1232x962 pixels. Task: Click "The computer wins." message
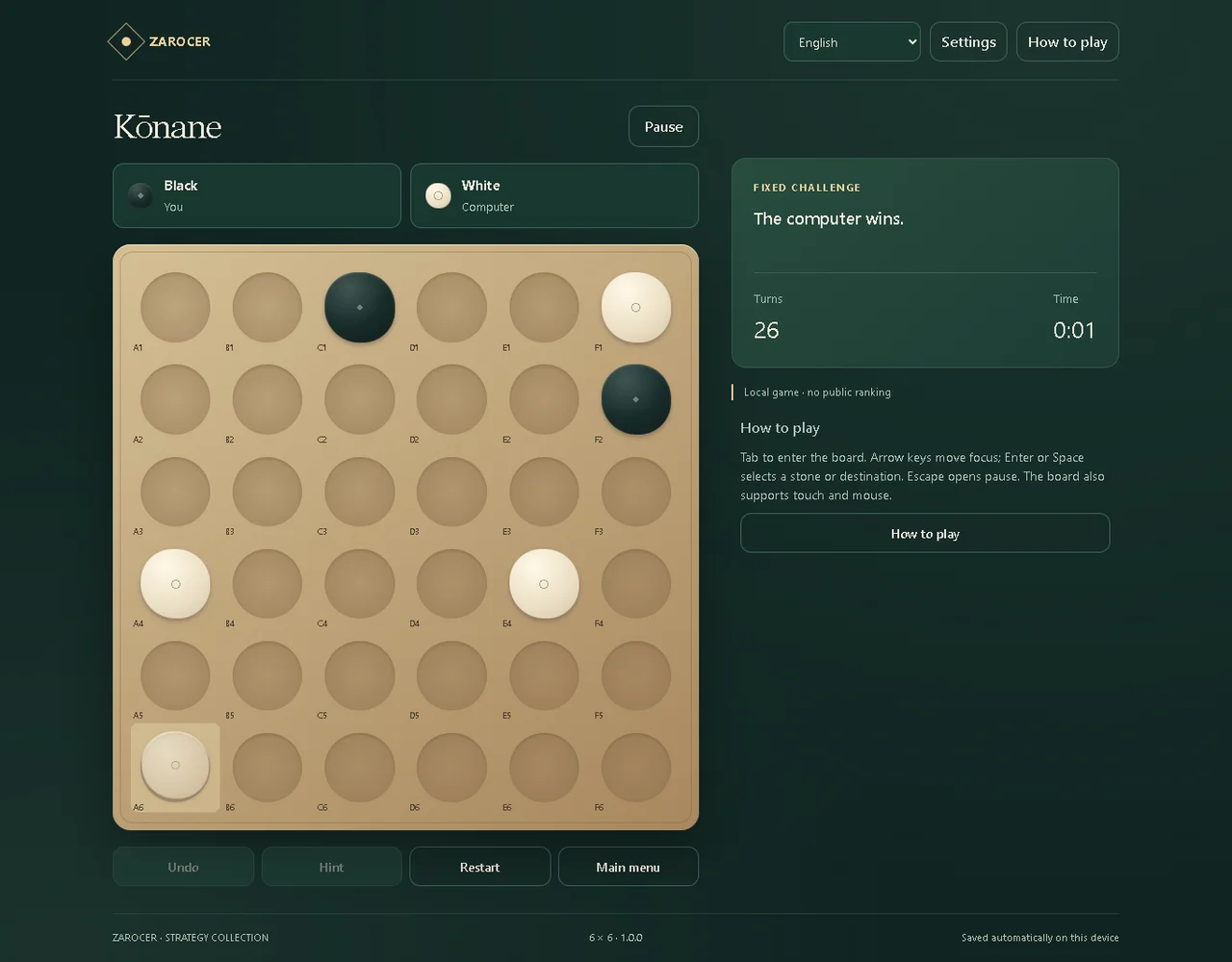pyautogui.click(x=829, y=218)
